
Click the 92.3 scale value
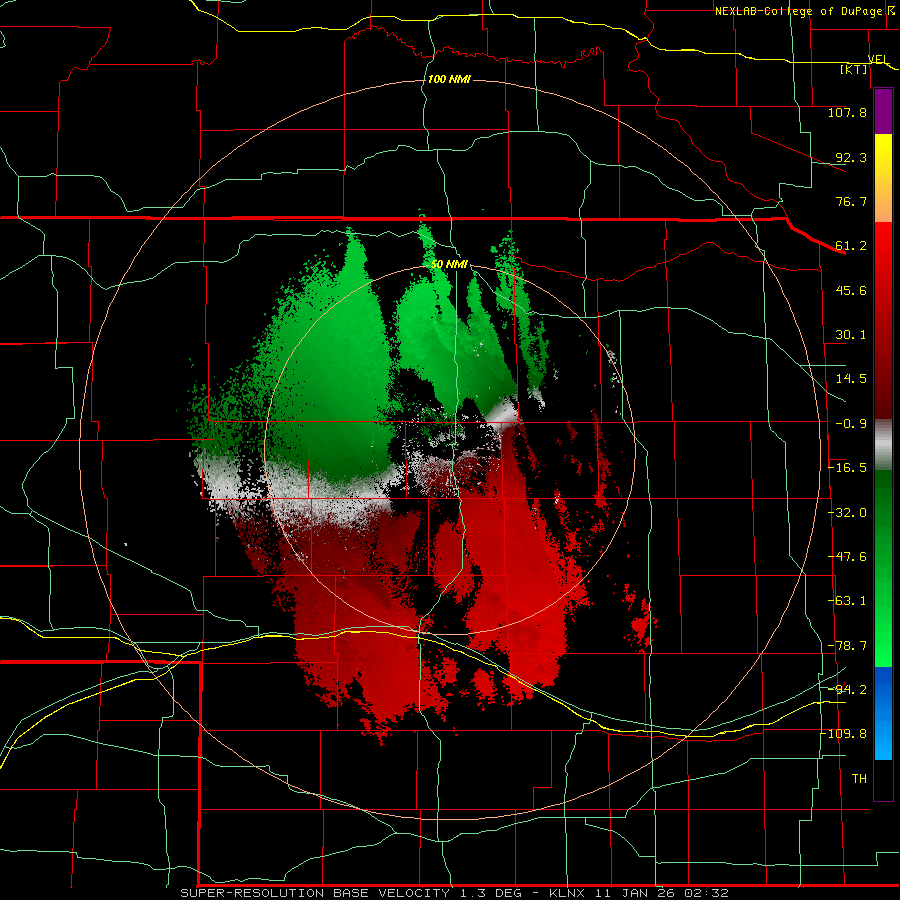[851, 157]
